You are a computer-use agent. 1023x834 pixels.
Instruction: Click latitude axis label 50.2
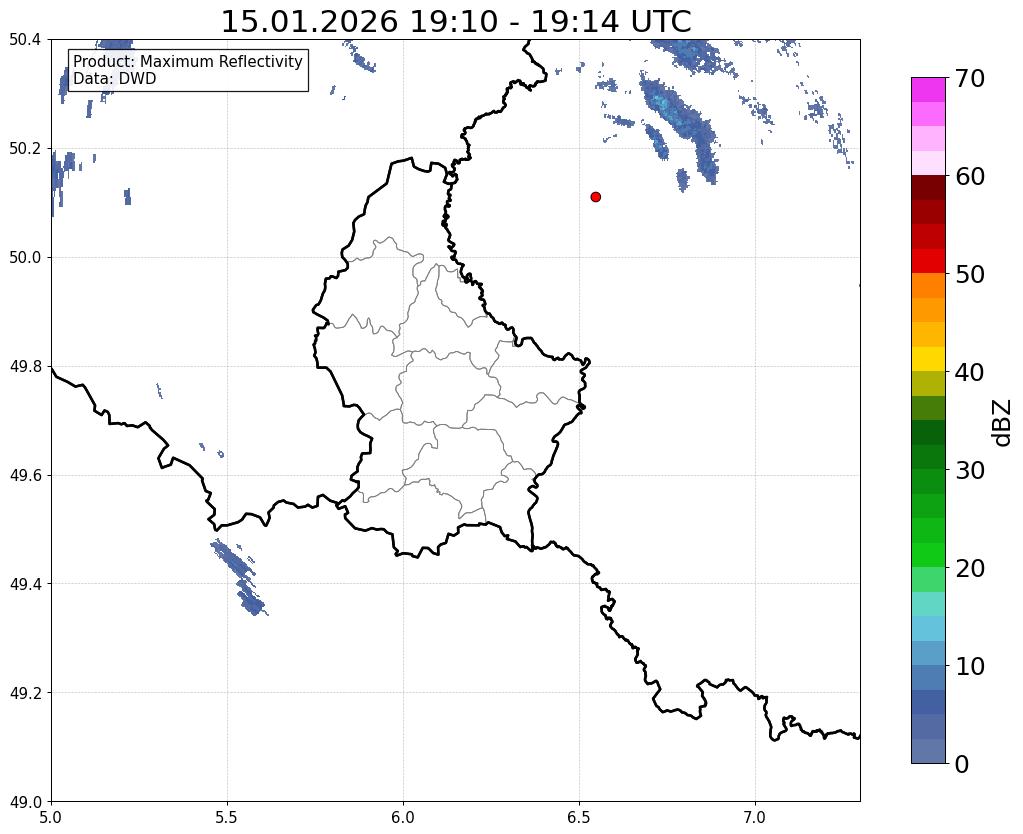coord(25,149)
